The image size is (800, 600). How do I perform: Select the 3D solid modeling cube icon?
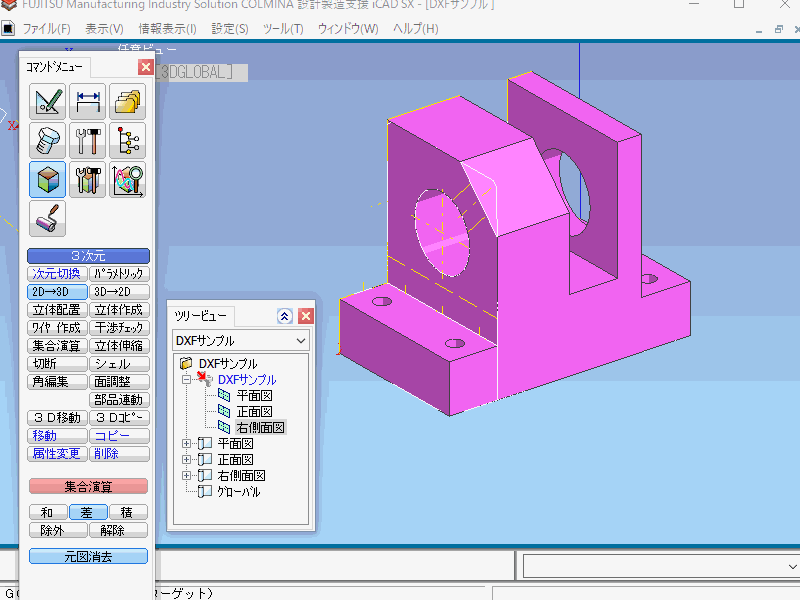47,180
